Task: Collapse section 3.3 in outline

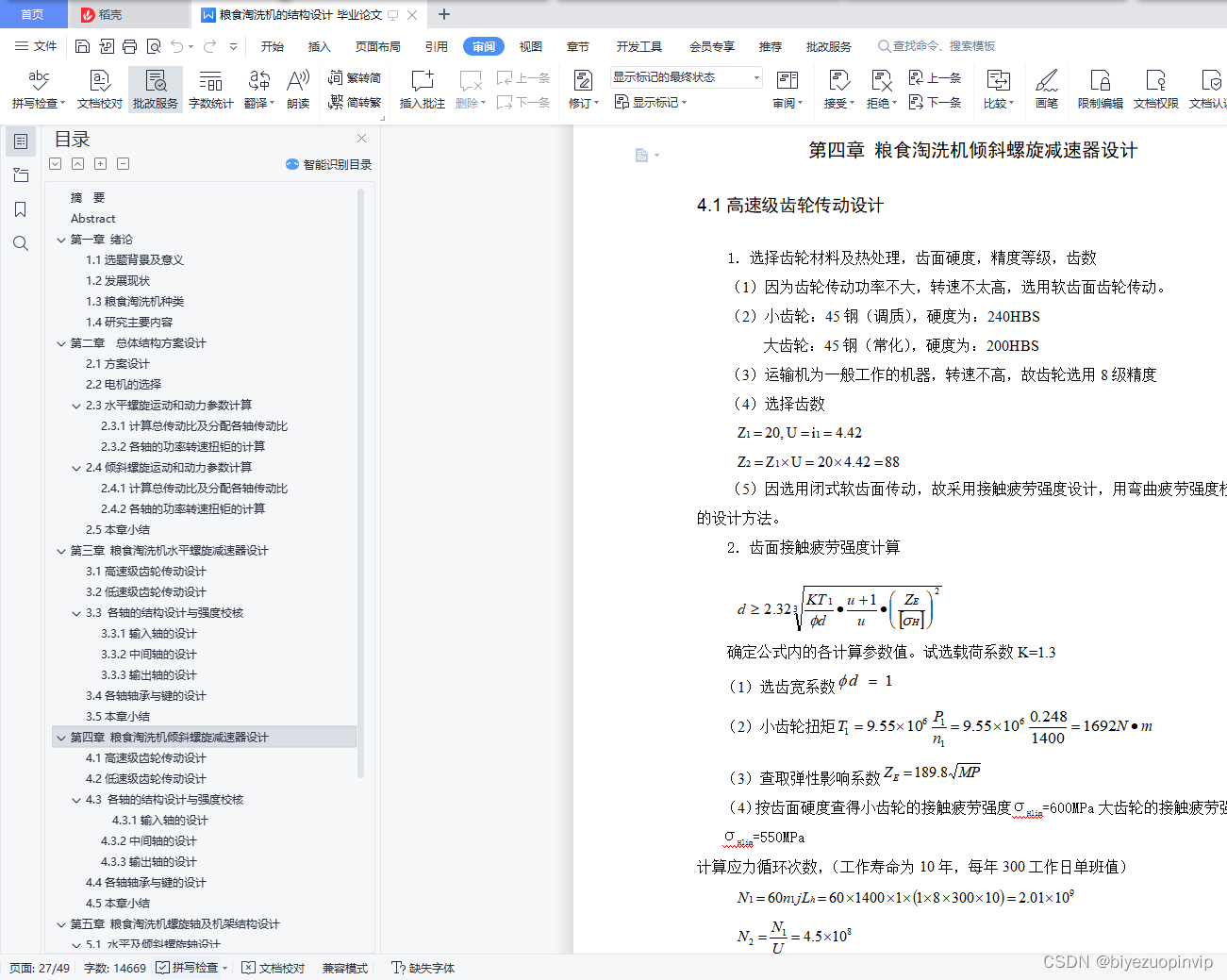Action: [x=76, y=613]
